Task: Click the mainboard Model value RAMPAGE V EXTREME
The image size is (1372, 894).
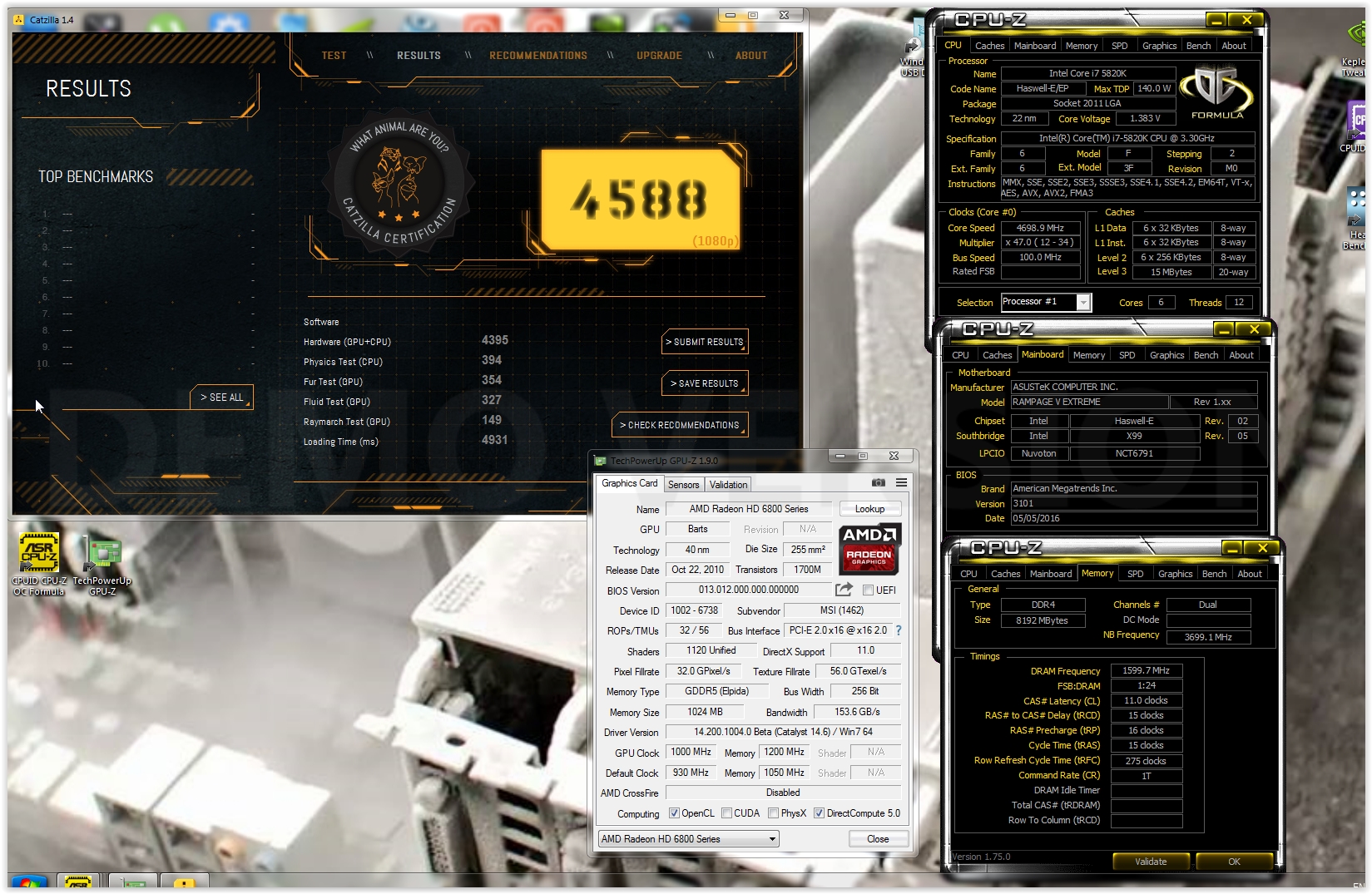Action: click(1089, 402)
